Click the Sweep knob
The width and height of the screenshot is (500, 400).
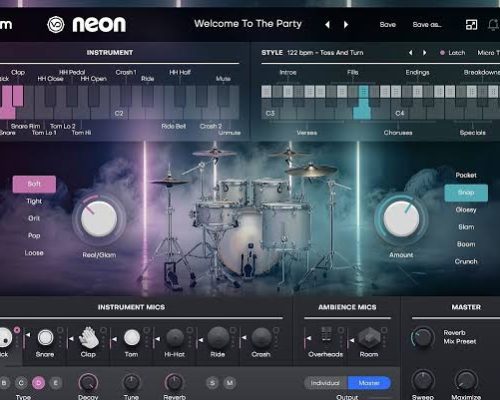pyautogui.click(x=423, y=381)
